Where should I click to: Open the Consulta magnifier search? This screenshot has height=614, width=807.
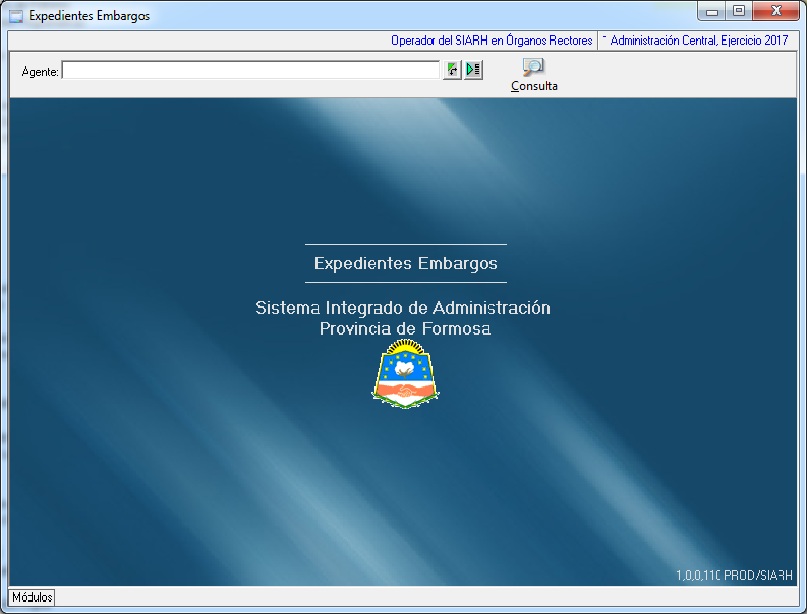pyautogui.click(x=534, y=75)
